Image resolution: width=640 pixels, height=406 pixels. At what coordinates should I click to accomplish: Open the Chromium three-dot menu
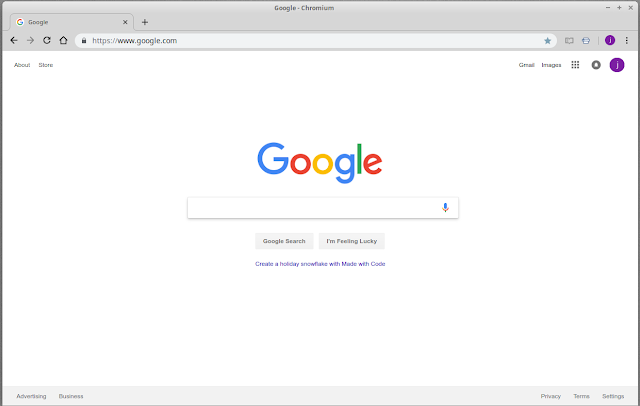coord(627,40)
